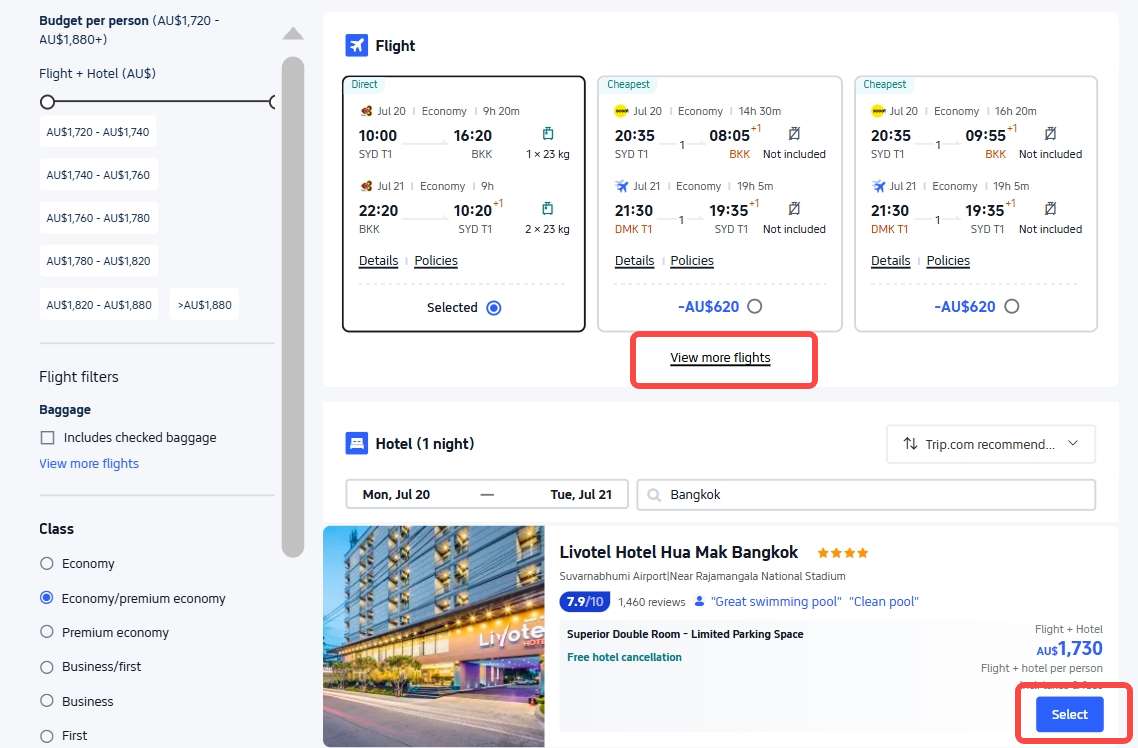Open Policies of the 14h 30m flight

pyautogui.click(x=692, y=260)
